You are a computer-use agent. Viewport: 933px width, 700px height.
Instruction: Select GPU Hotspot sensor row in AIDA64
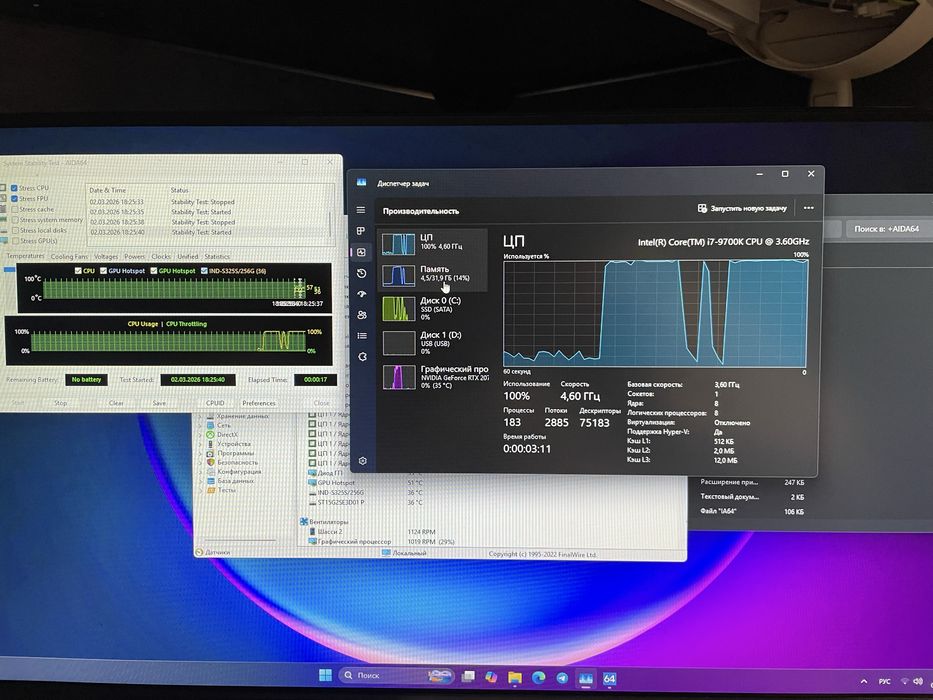367,483
